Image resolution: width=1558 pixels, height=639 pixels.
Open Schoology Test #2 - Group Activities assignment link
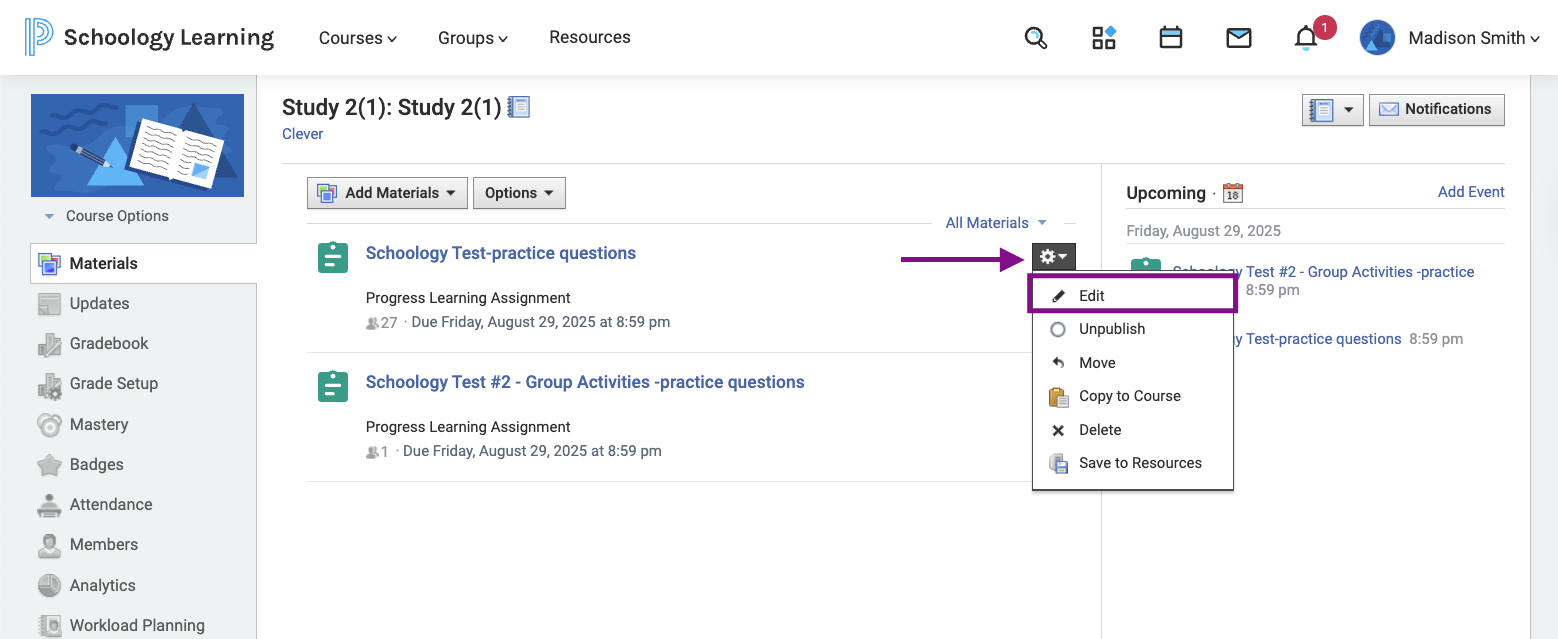coord(585,382)
